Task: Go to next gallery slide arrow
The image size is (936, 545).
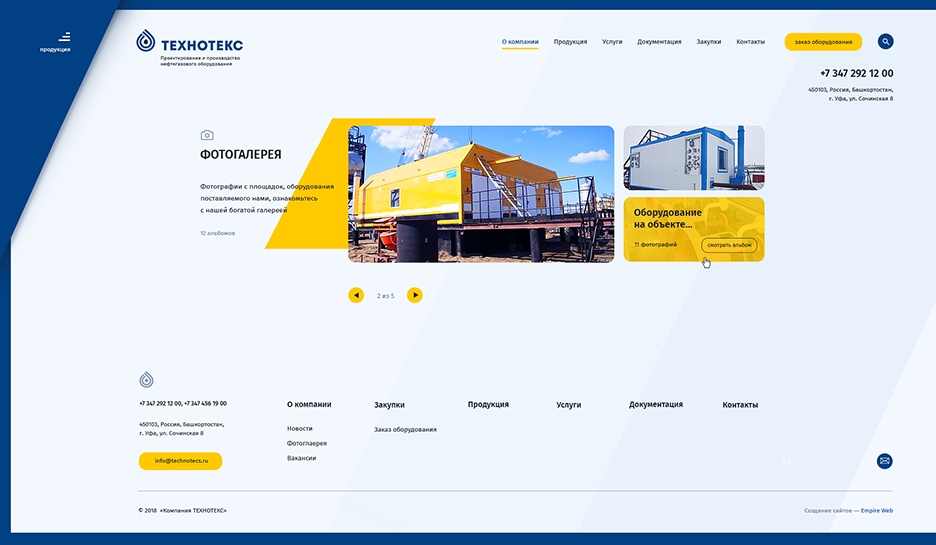Action: coord(415,295)
